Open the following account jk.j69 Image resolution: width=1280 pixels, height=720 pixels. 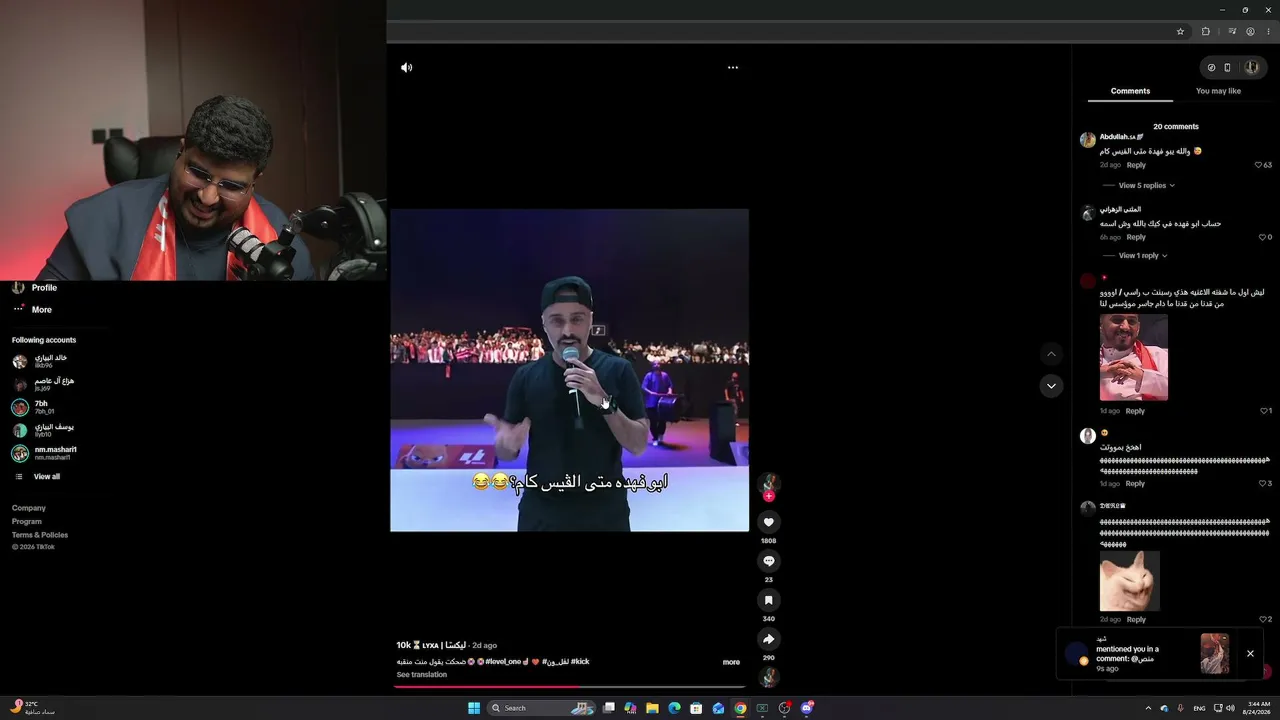43,384
